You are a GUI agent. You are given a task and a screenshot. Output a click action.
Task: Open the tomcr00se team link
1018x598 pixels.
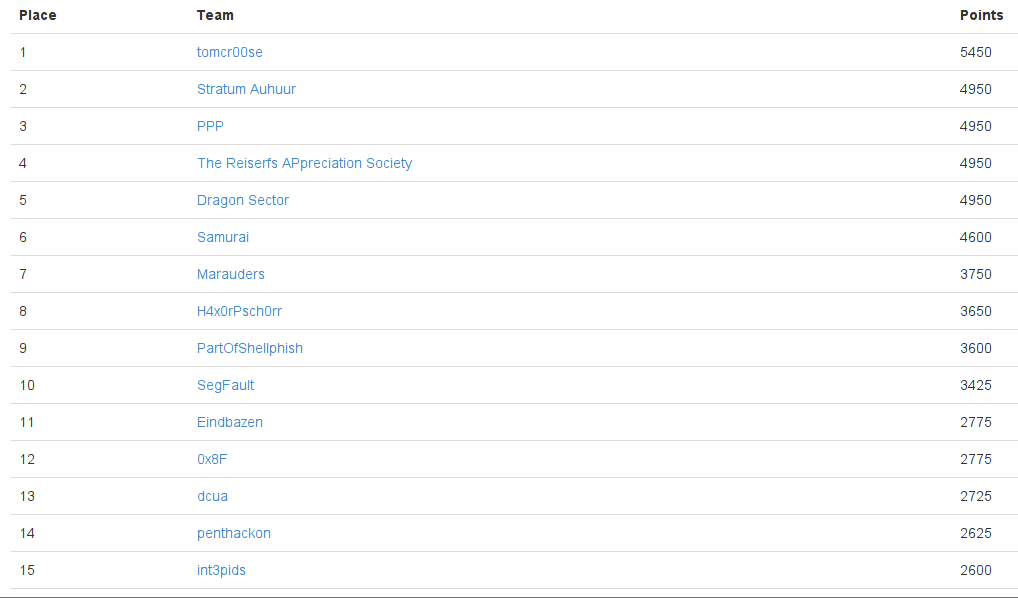230,52
